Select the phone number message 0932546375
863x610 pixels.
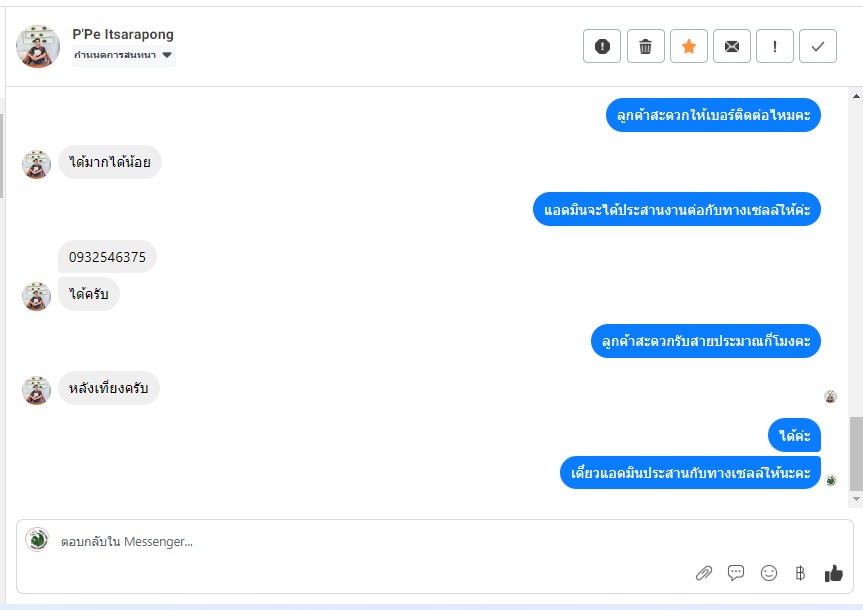click(x=107, y=257)
